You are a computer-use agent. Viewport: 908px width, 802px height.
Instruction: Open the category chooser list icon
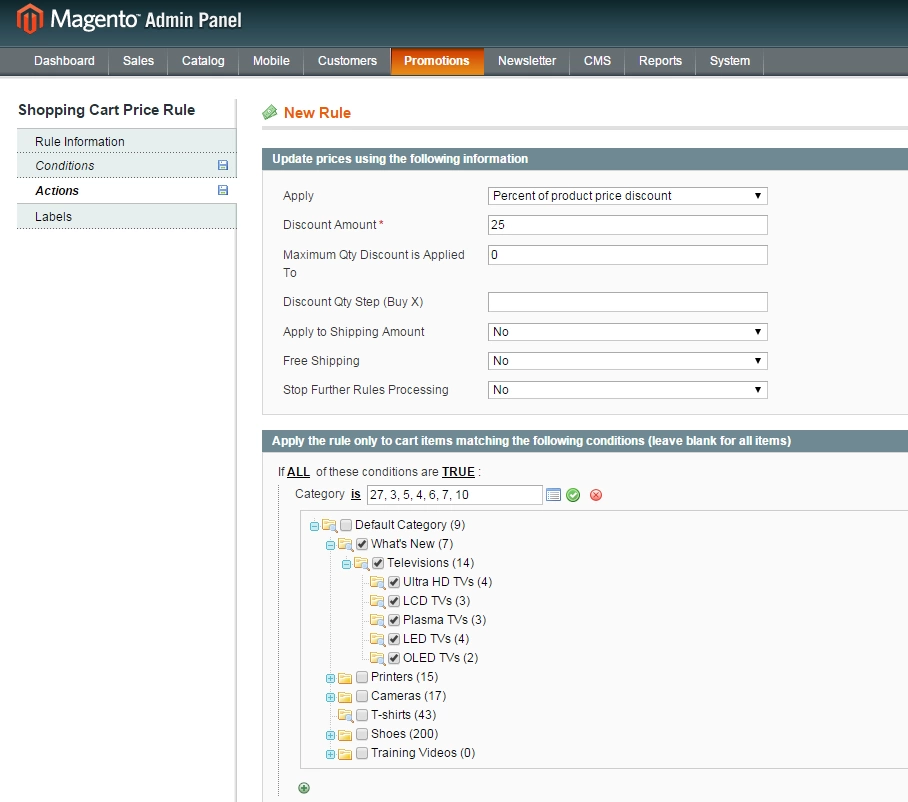[x=554, y=495]
